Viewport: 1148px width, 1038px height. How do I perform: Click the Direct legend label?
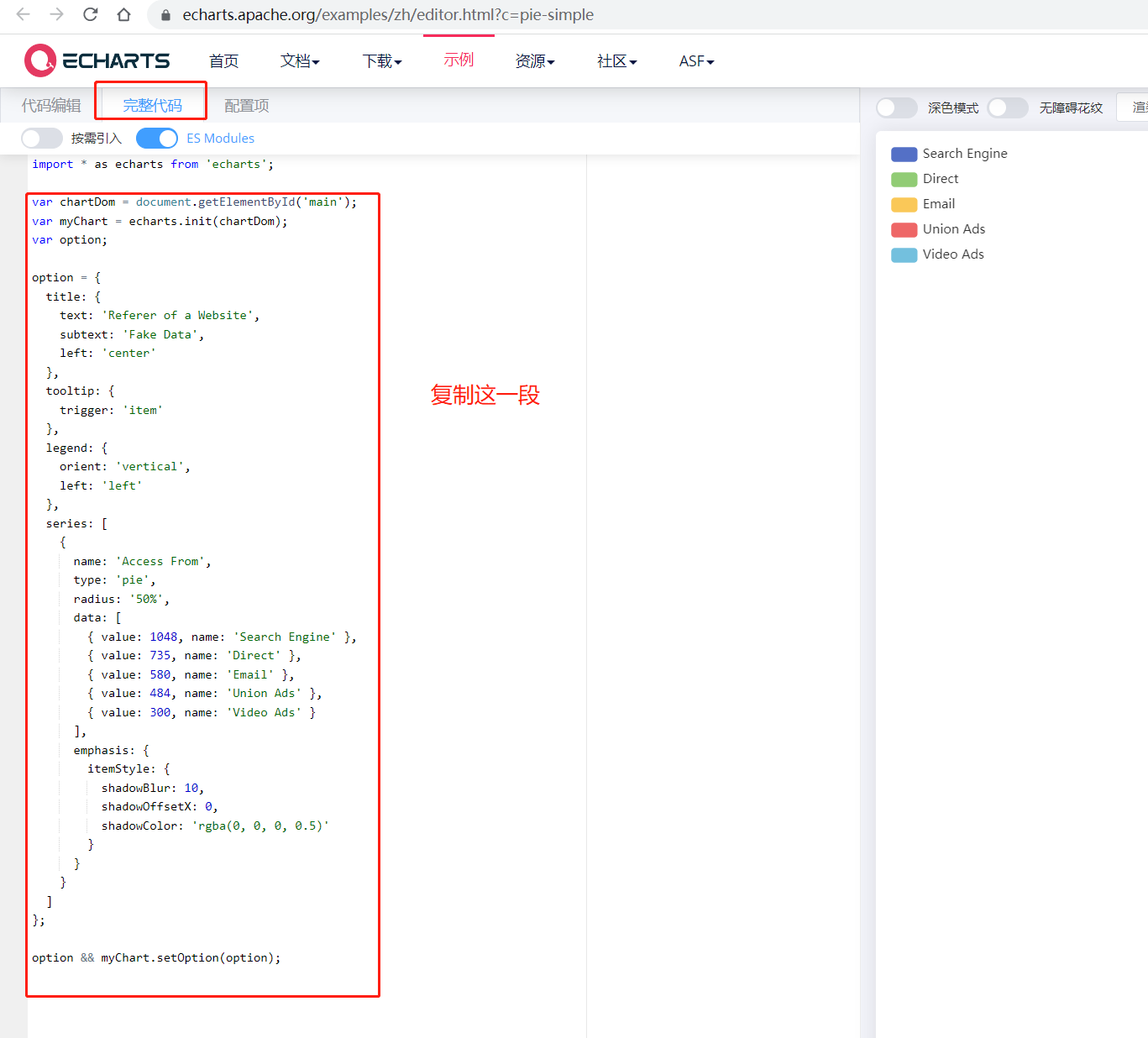[941, 178]
